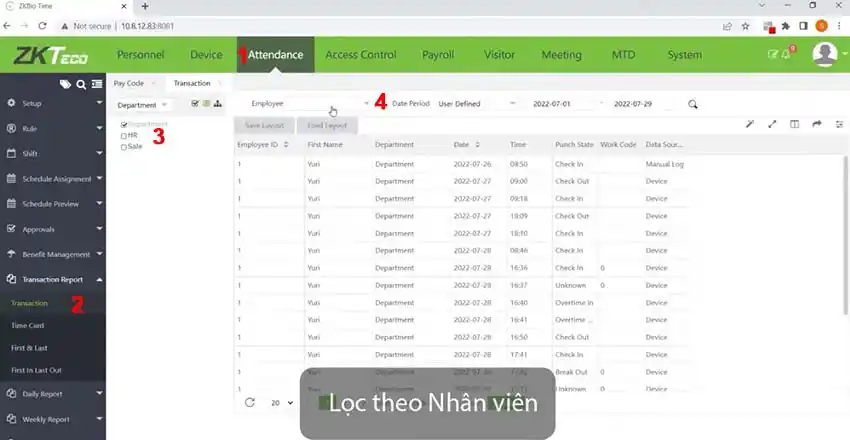Click the browser share page icon
Screen dimensions: 850x440
coord(727,25)
